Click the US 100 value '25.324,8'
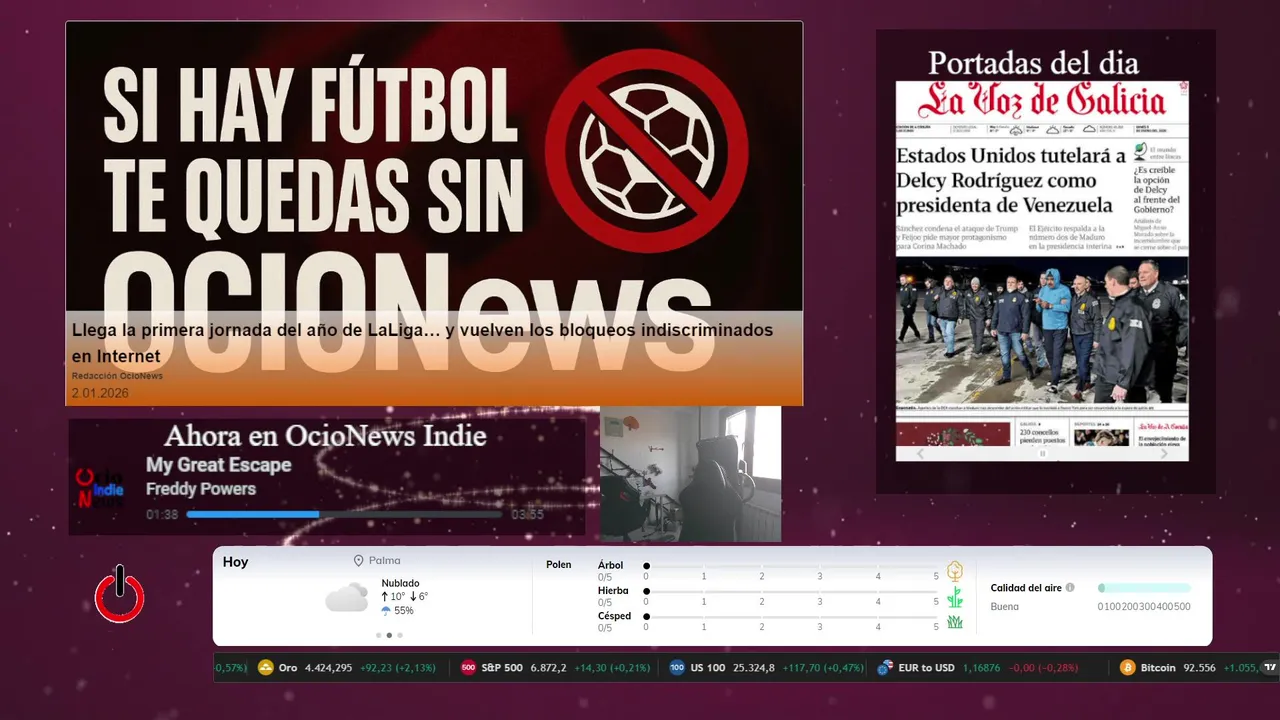Viewport: 1280px width, 720px height. point(753,668)
